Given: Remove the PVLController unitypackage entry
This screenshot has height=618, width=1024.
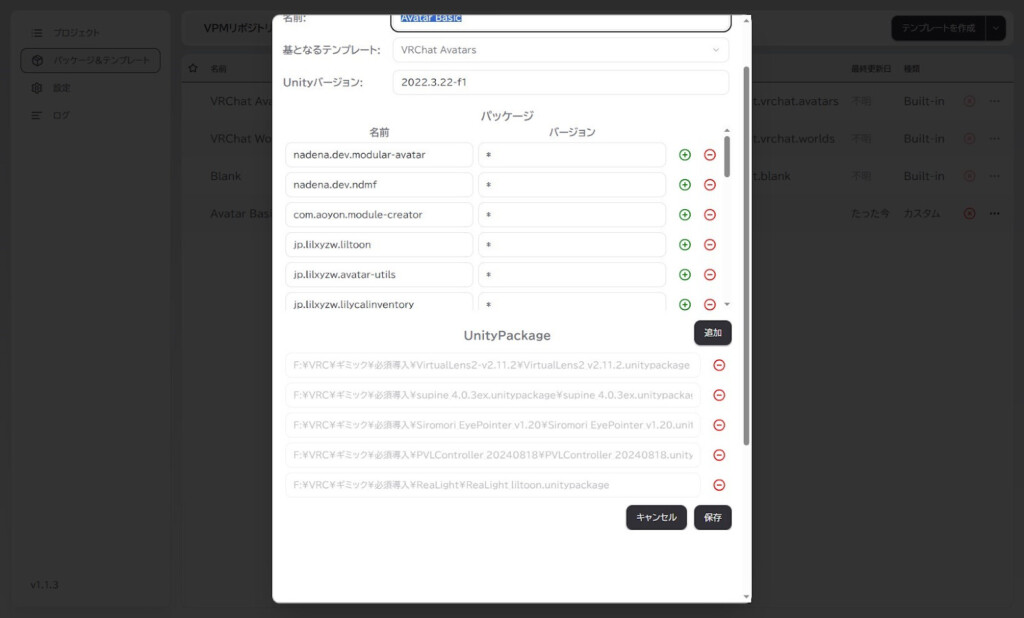Looking at the screenshot, I should tap(718, 455).
